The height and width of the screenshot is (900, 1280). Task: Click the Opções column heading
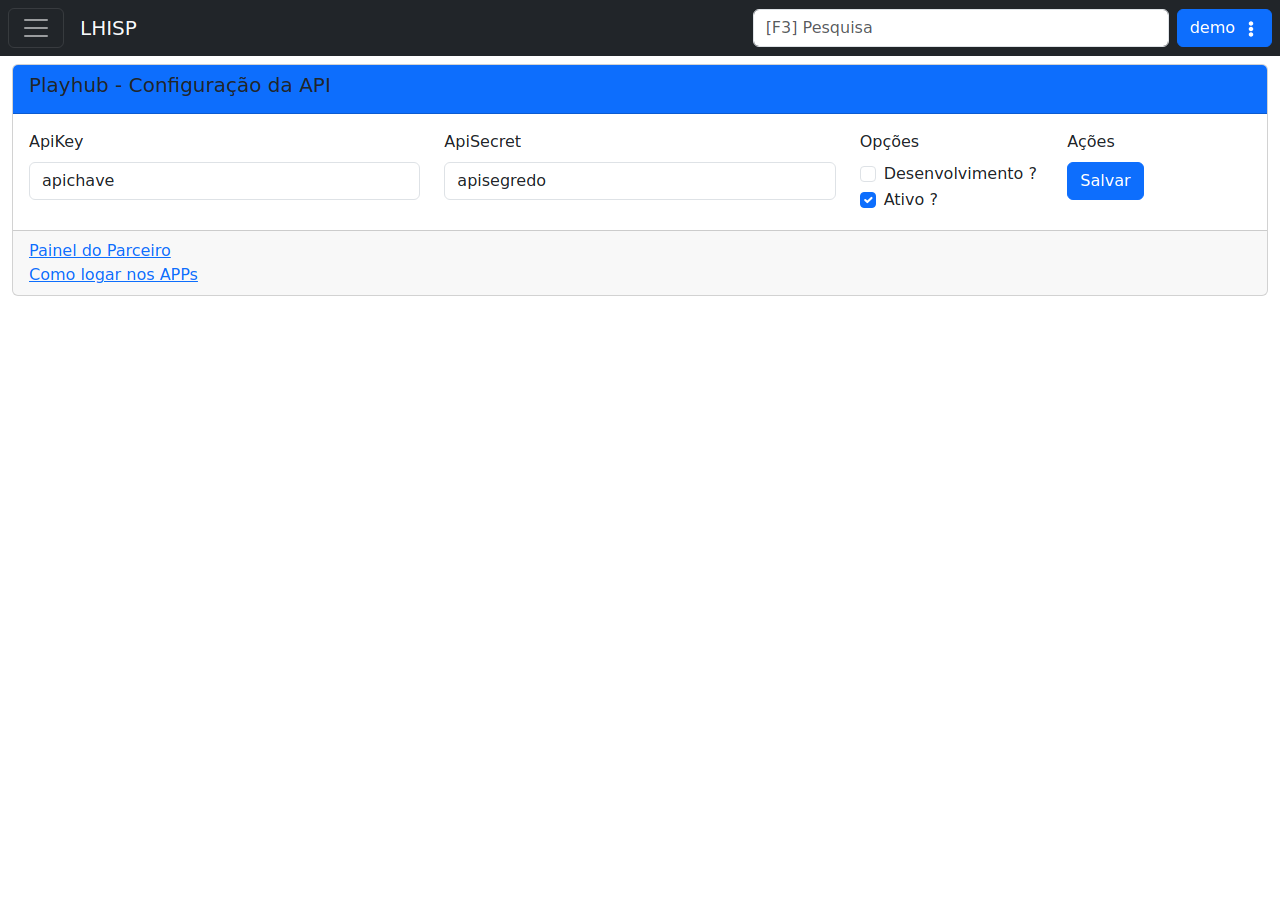tap(889, 142)
